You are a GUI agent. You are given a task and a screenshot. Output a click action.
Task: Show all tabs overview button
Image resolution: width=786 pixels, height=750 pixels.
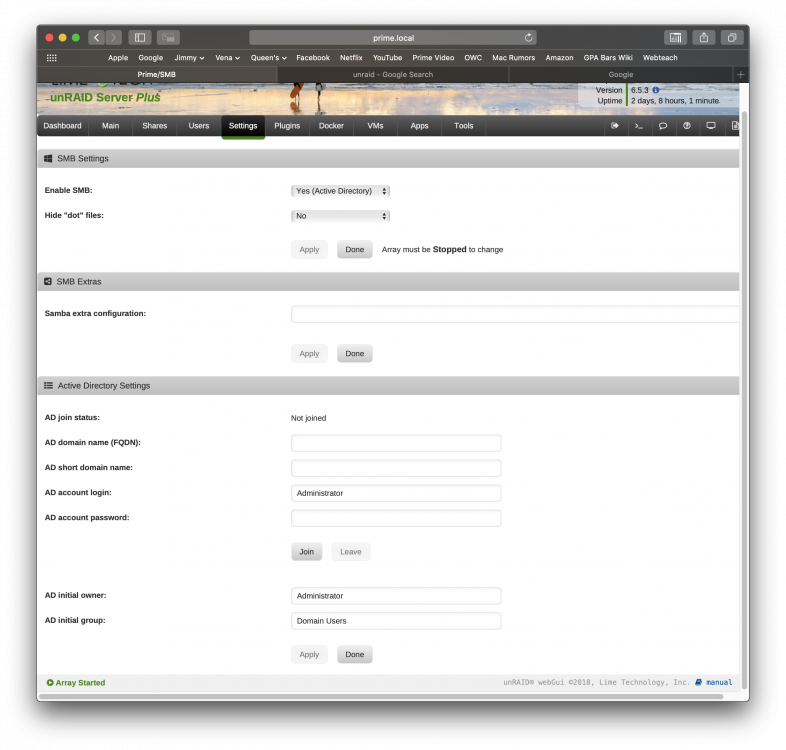[732, 38]
